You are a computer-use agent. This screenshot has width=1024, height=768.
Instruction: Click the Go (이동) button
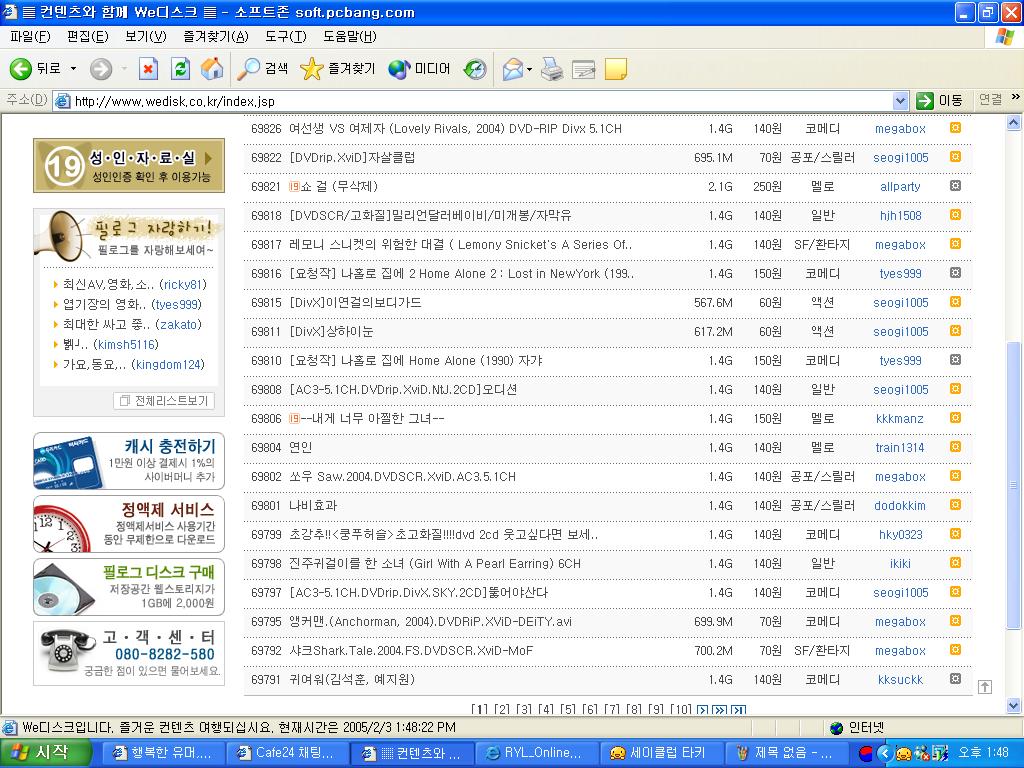(940, 101)
